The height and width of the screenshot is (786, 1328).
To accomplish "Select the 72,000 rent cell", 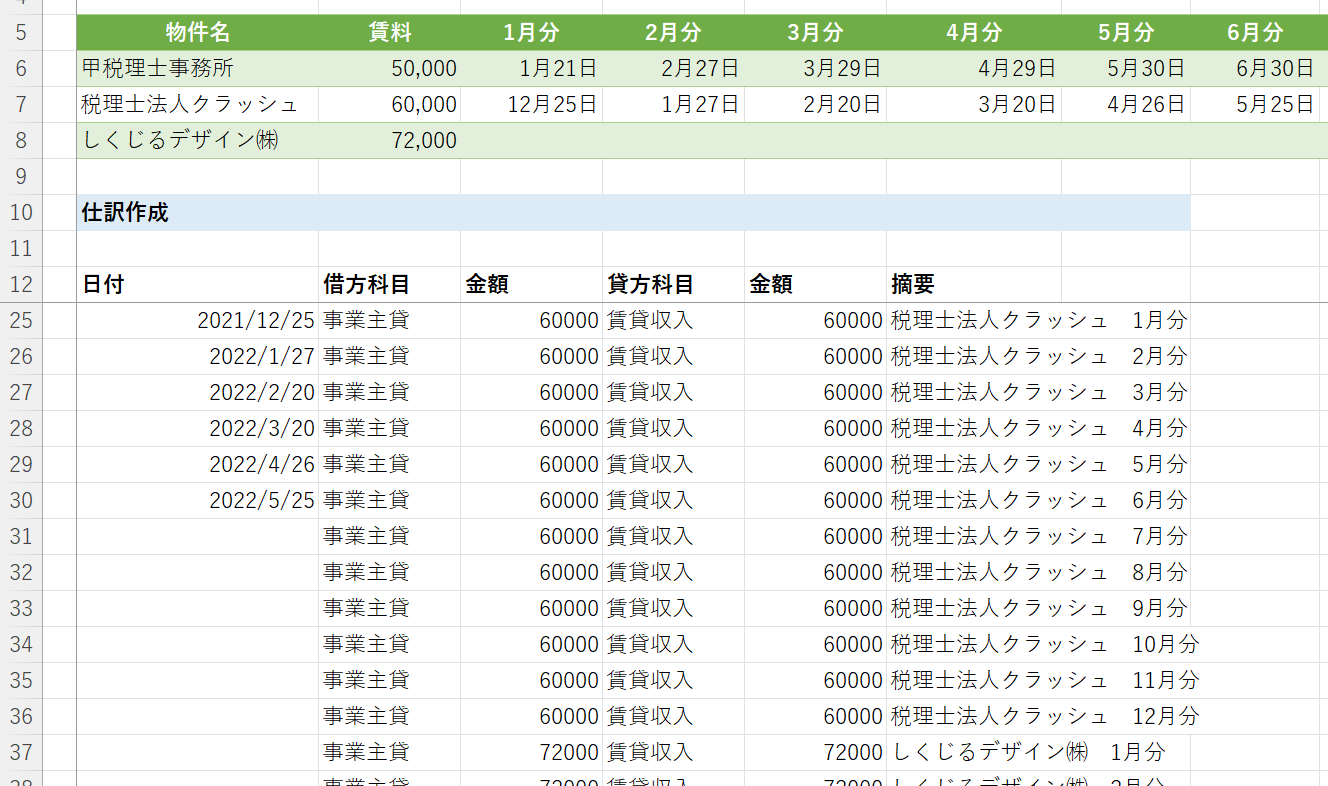I will (x=389, y=141).
